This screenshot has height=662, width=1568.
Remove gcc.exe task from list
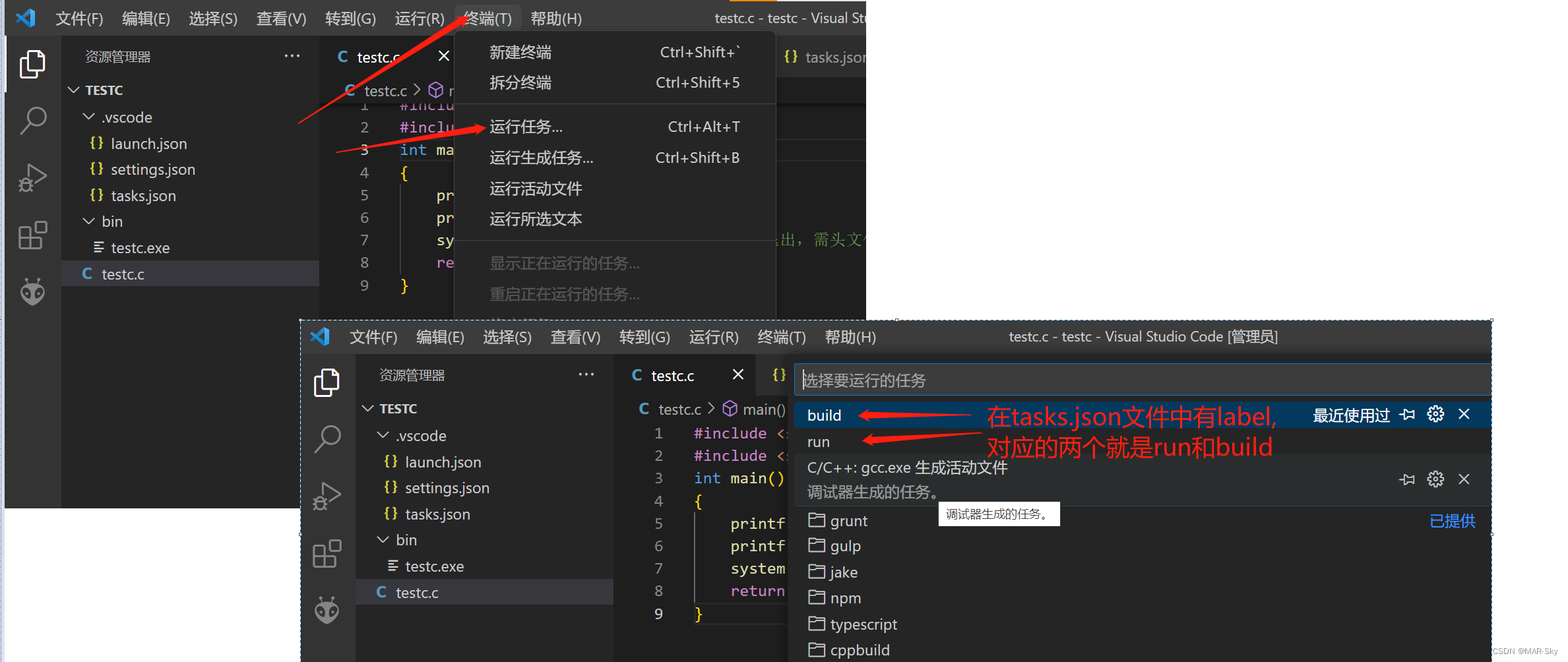pyautogui.click(x=1464, y=479)
